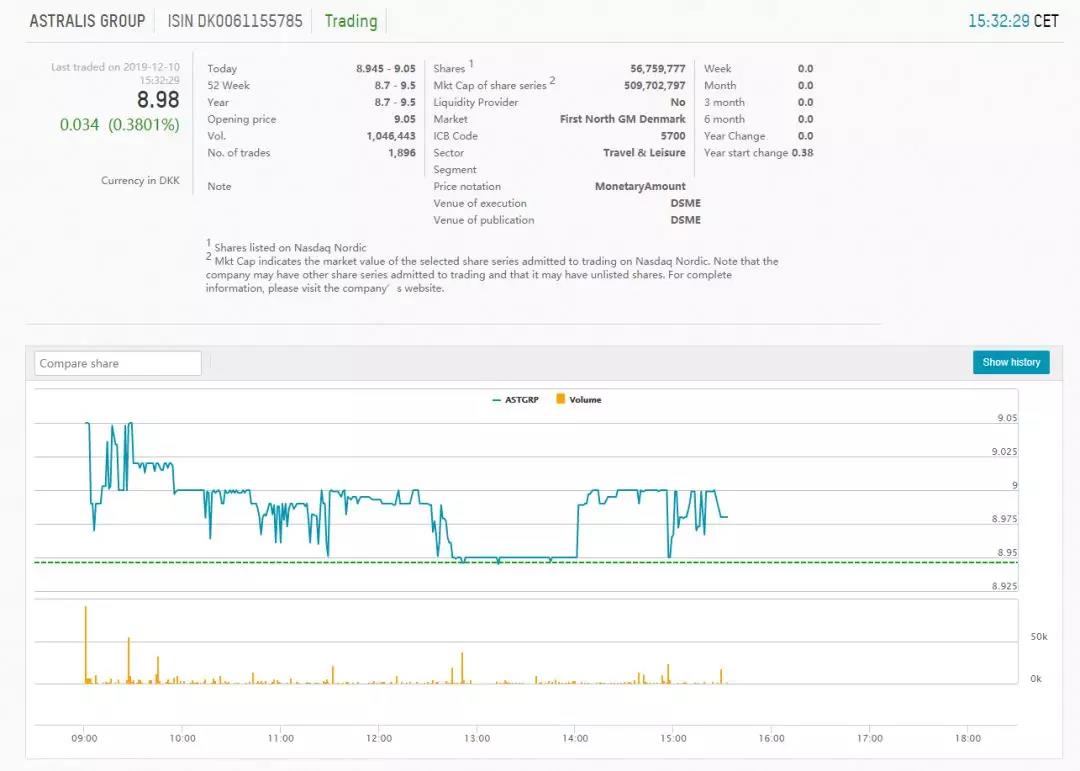1080x771 pixels.
Task: Click the Show history button
Action: coord(1010,362)
